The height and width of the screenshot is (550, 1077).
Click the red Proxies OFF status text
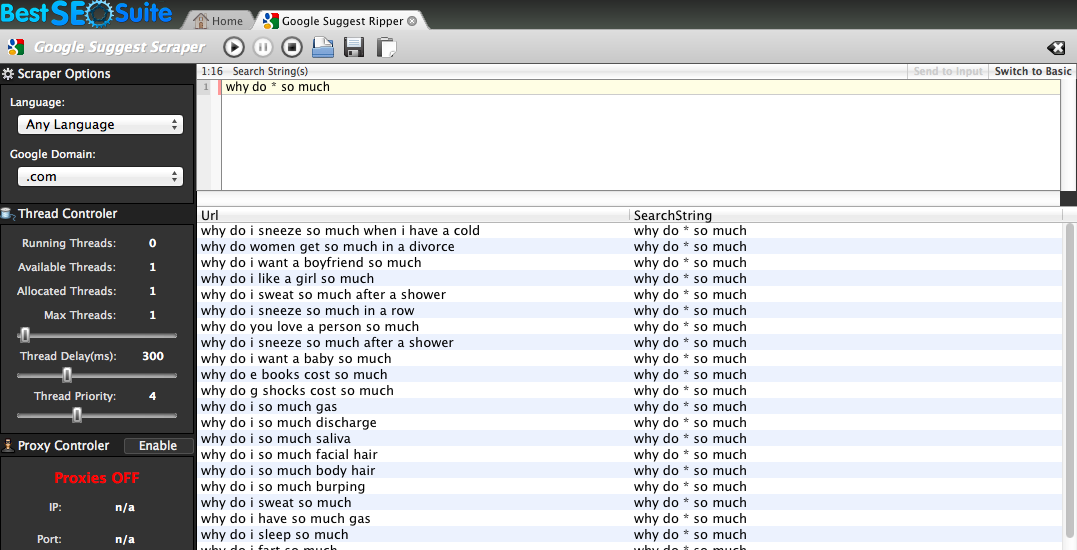pos(97,478)
